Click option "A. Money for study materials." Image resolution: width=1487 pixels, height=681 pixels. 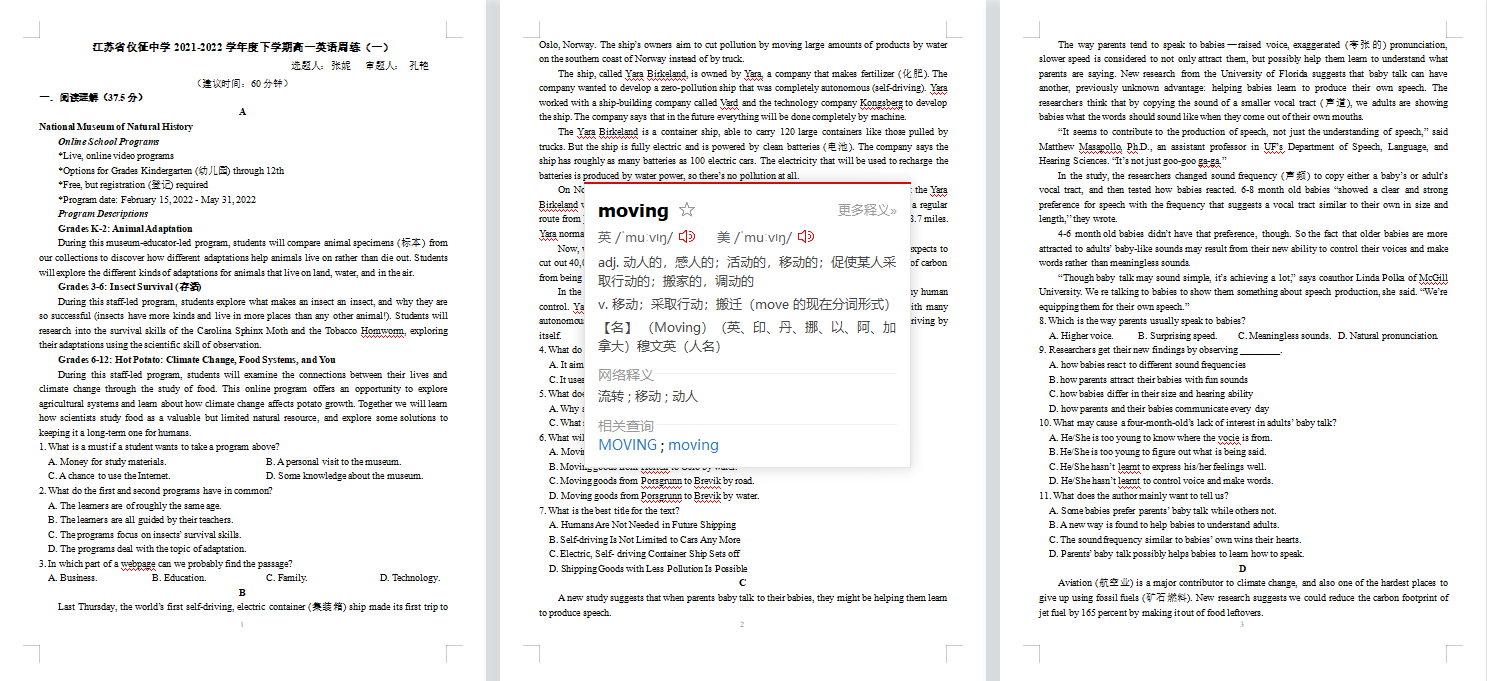point(108,462)
